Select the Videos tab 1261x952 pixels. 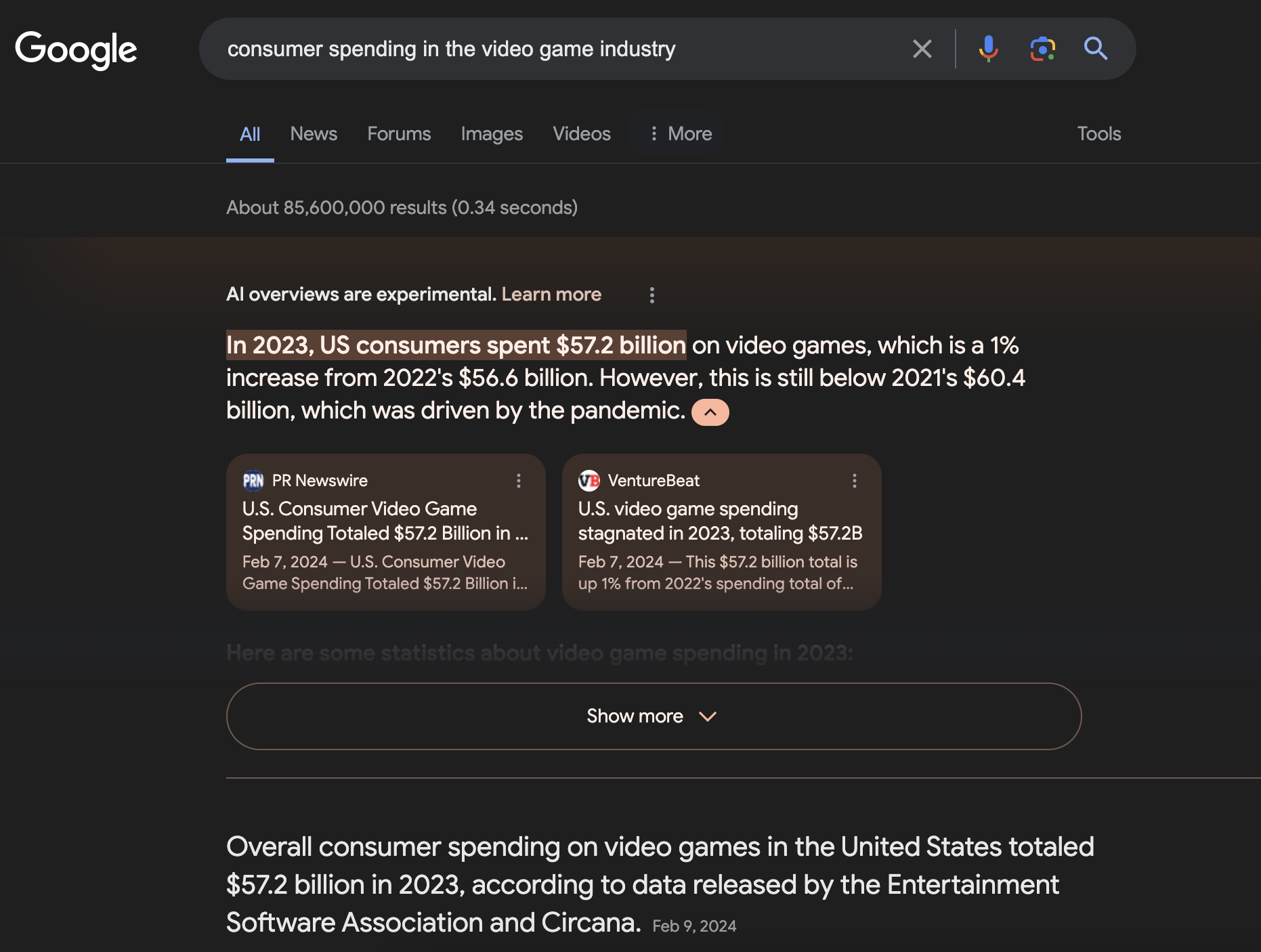click(581, 134)
